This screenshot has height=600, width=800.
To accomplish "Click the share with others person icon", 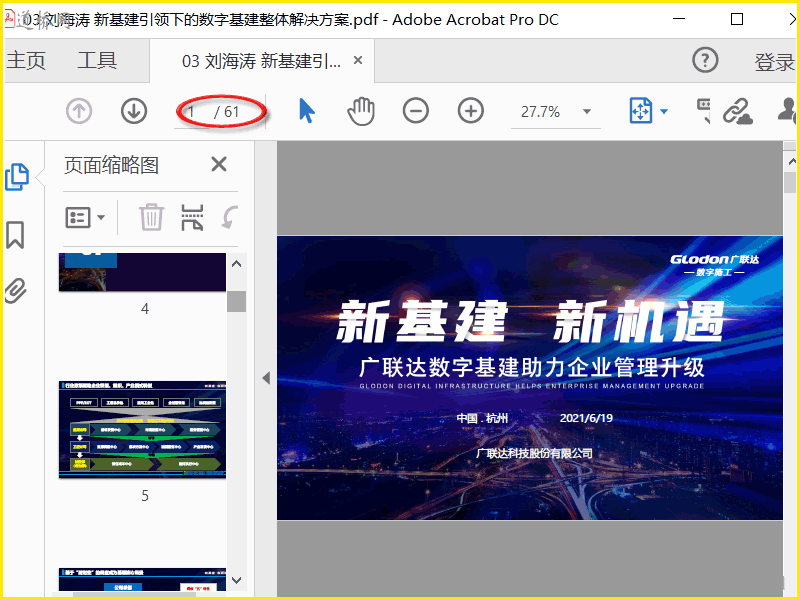I will click(788, 110).
